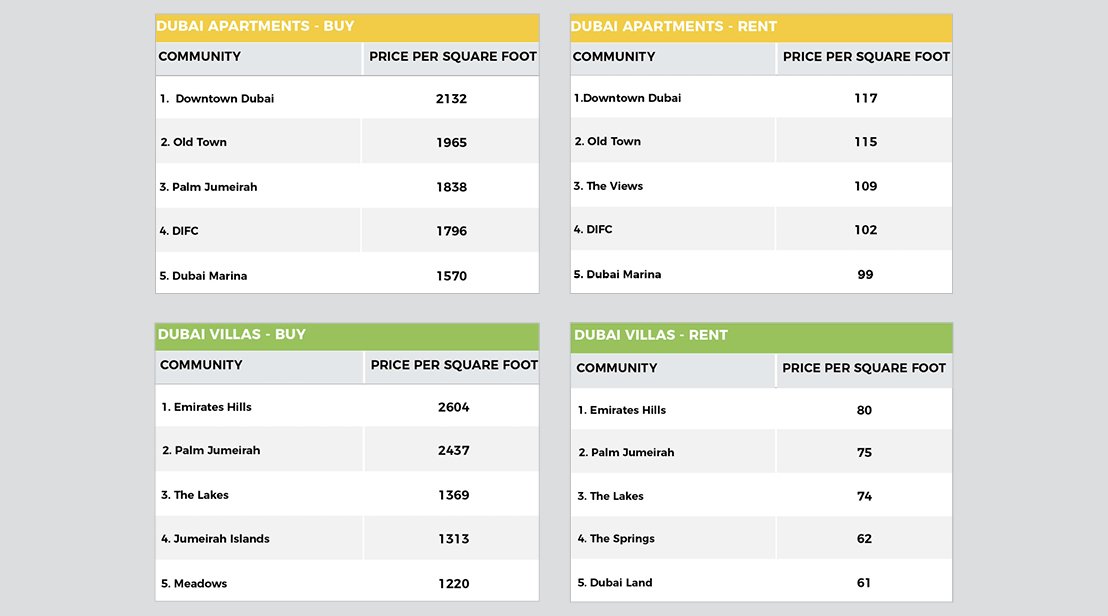This screenshot has width=1108, height=616.
Task: Click Community column header in Apartments Buy
Action: pyautogui.click(x=199, y=57)
